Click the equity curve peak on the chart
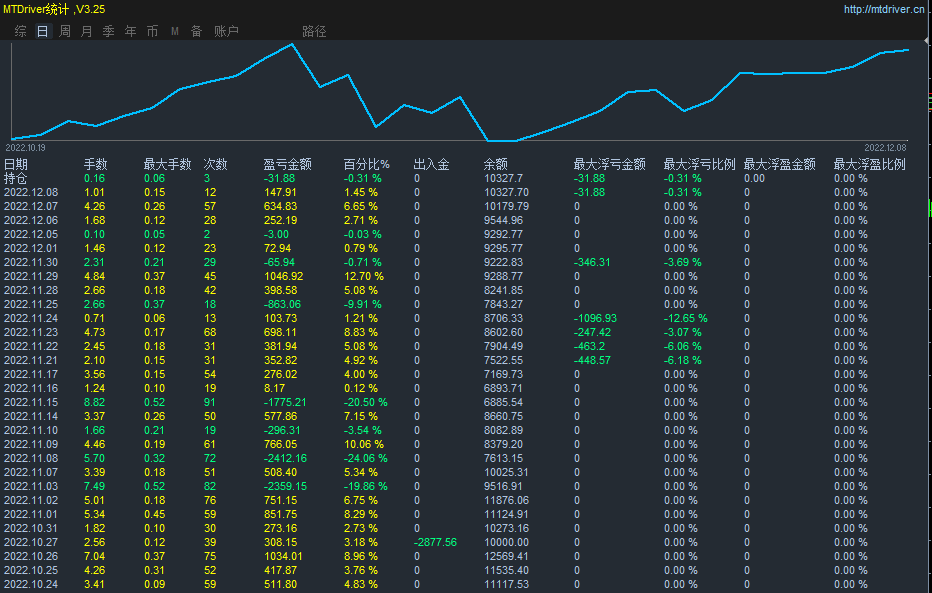This screenshot has height=593, width=932. pyautogui.click(x=291, y=44)
